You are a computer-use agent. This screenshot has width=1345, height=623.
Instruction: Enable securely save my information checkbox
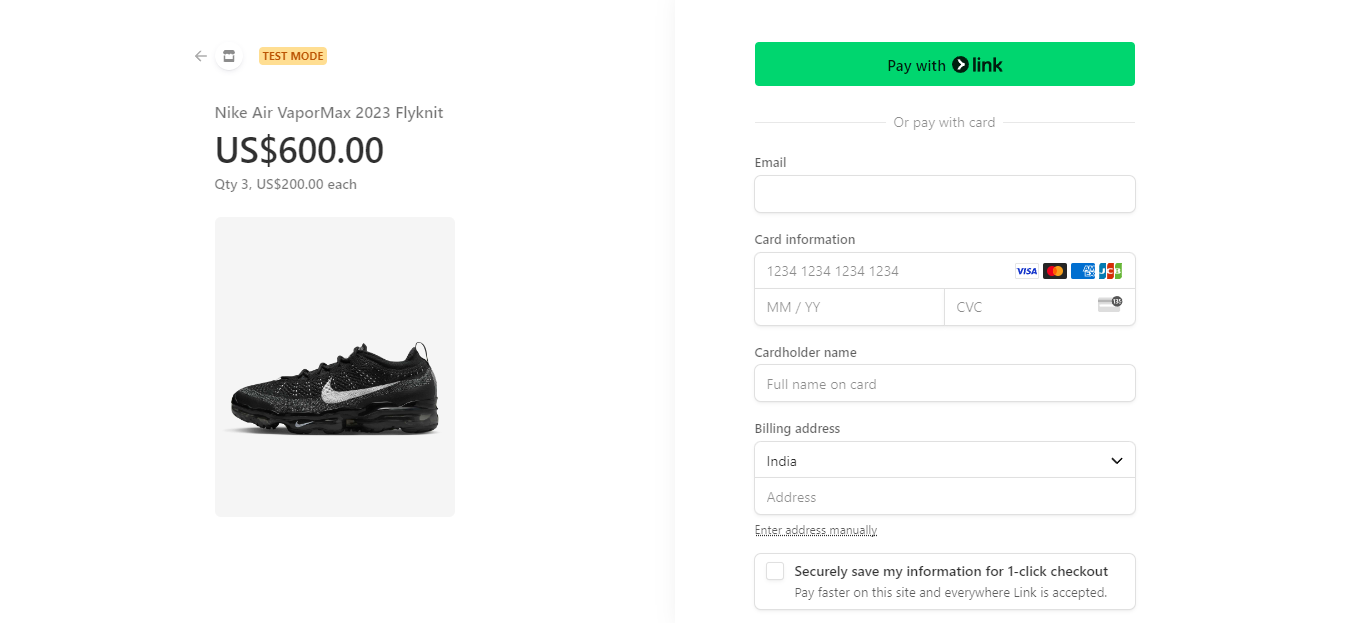point(775,571)
